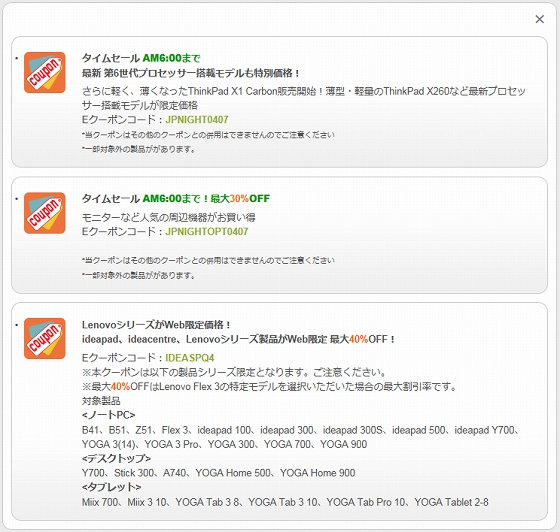Click the YOGA 3(14)、YOGA 3 Pro line

click(x=224, y=444)
